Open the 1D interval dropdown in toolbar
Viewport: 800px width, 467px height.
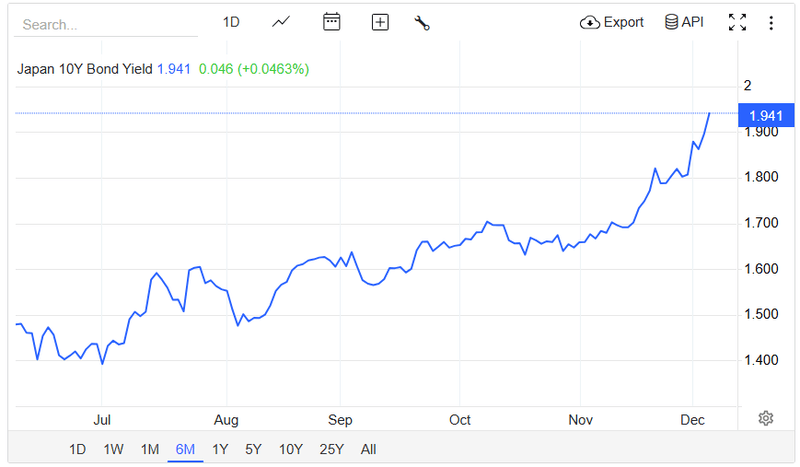coord(231,22)
